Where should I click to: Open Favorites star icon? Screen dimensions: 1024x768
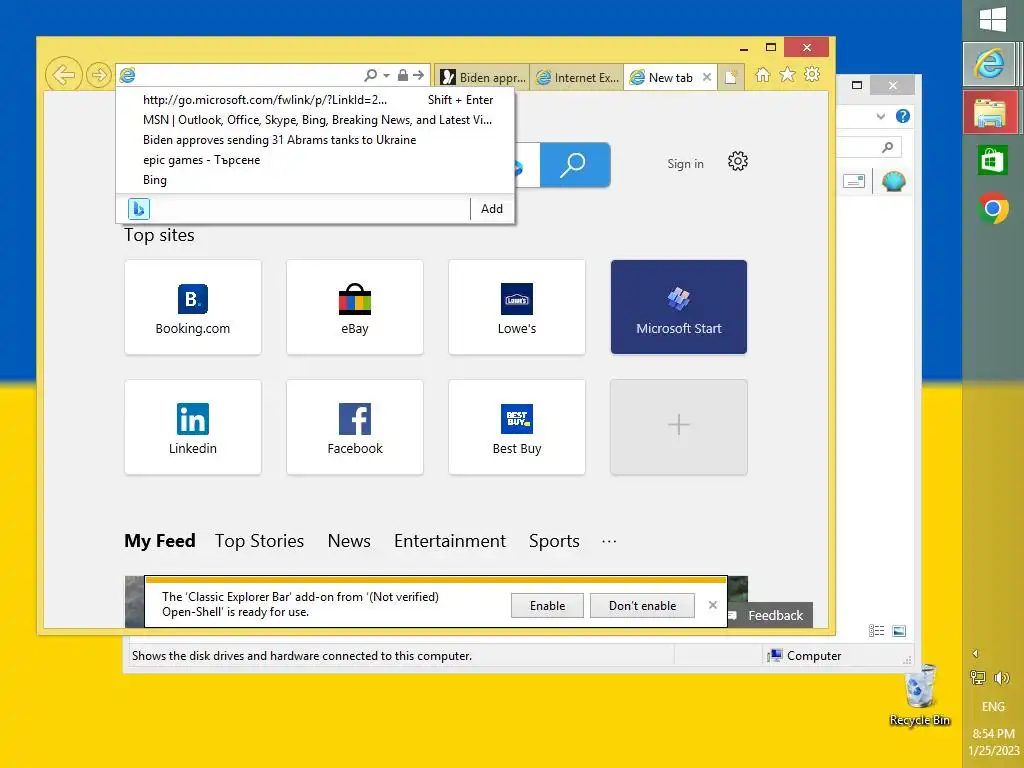click(x=788, y=74)
